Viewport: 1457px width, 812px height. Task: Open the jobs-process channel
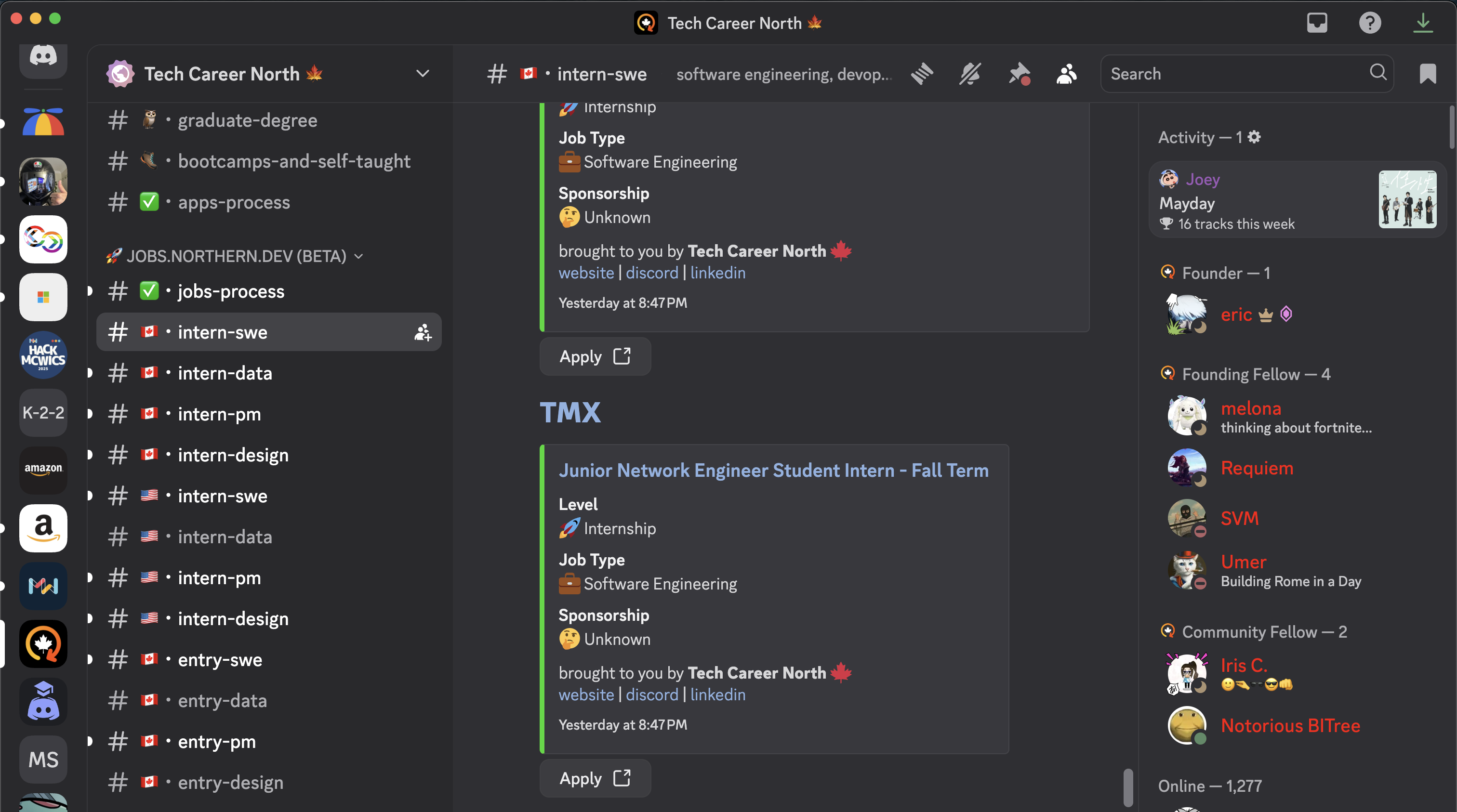[269, 291]
